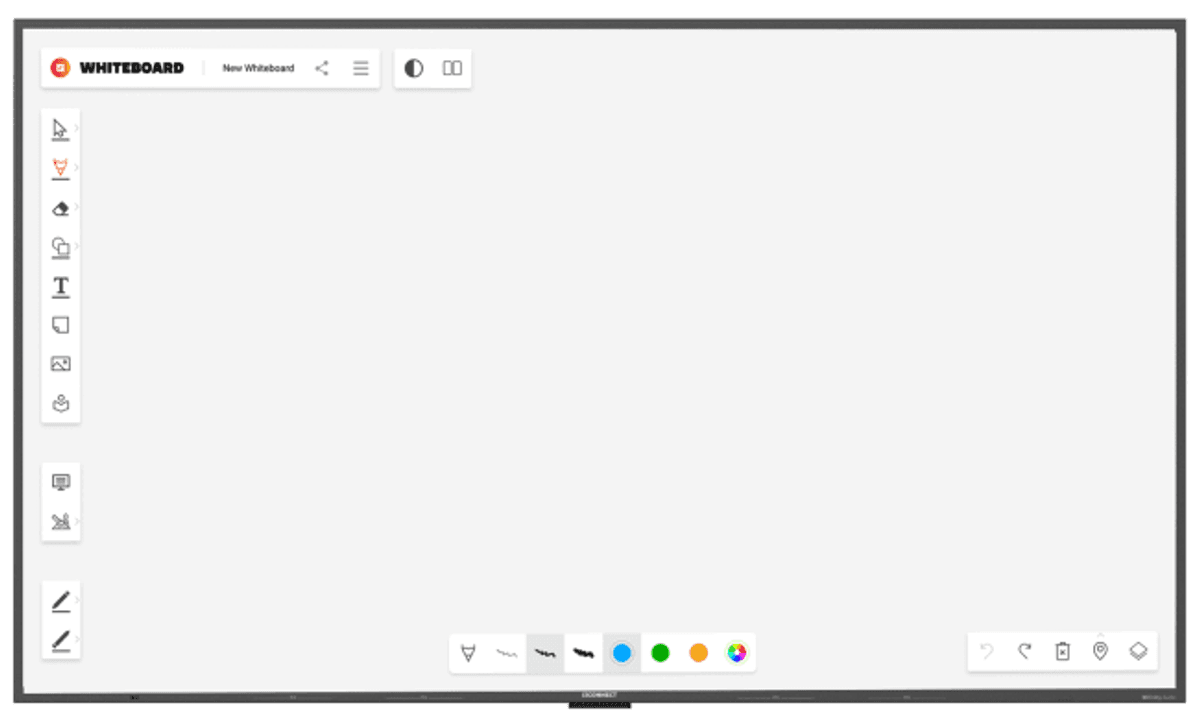1200x725 pixels.
Task: Select the orange pen drawing tool
Action: click(60, 168)
